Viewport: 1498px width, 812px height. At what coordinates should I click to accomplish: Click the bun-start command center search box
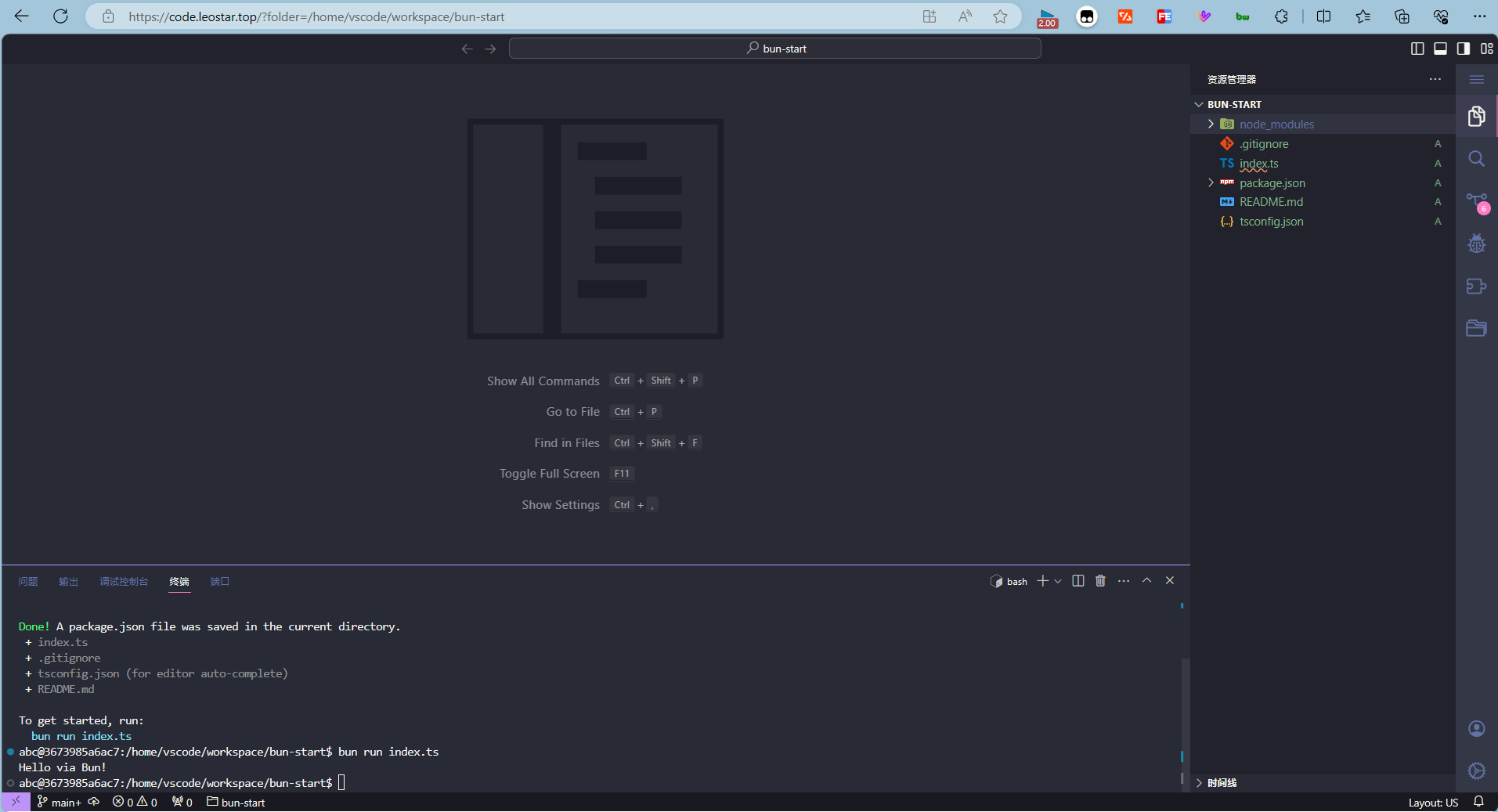point(774,49)
